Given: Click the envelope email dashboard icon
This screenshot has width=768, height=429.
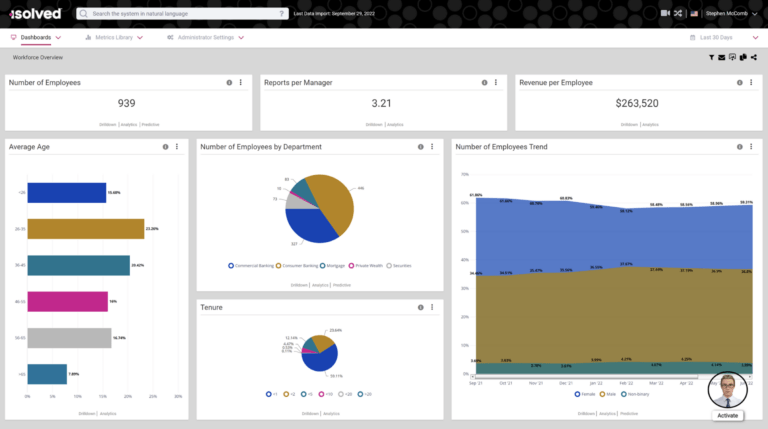Looking at the screenshot, I should pyautogui.click(x=722, y=58).
